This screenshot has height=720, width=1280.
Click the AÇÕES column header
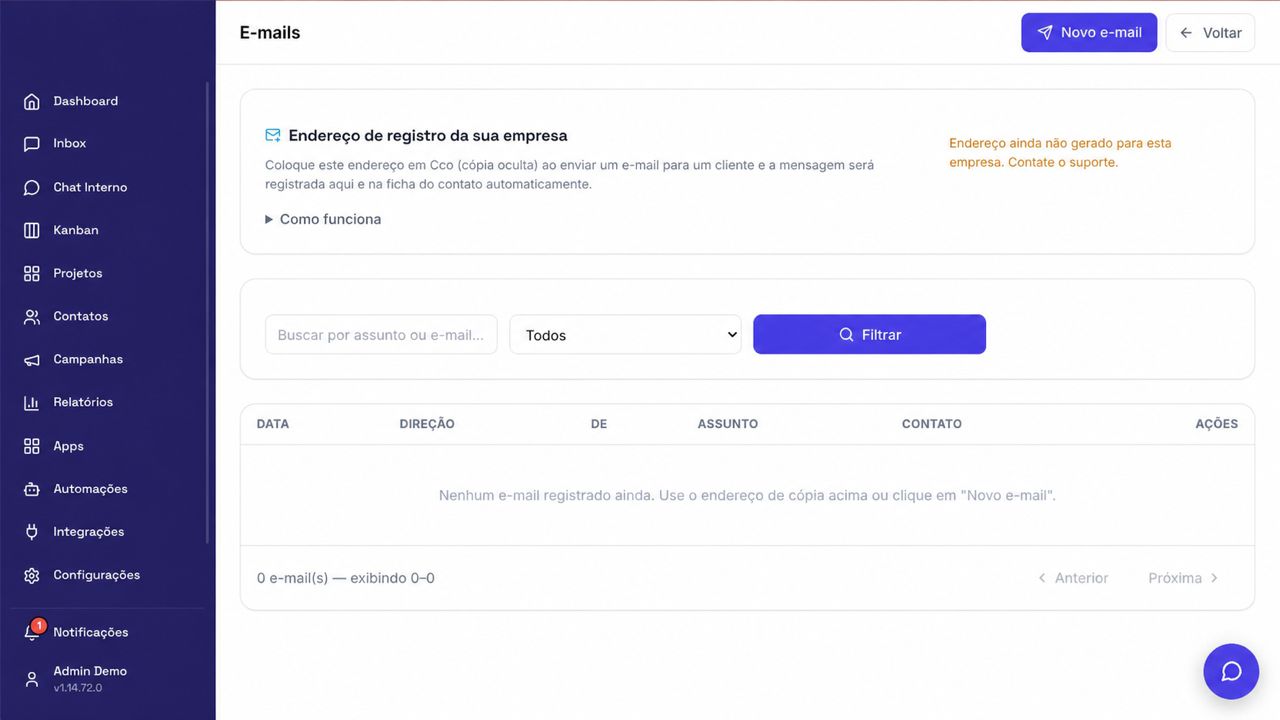pos(1217,424)
